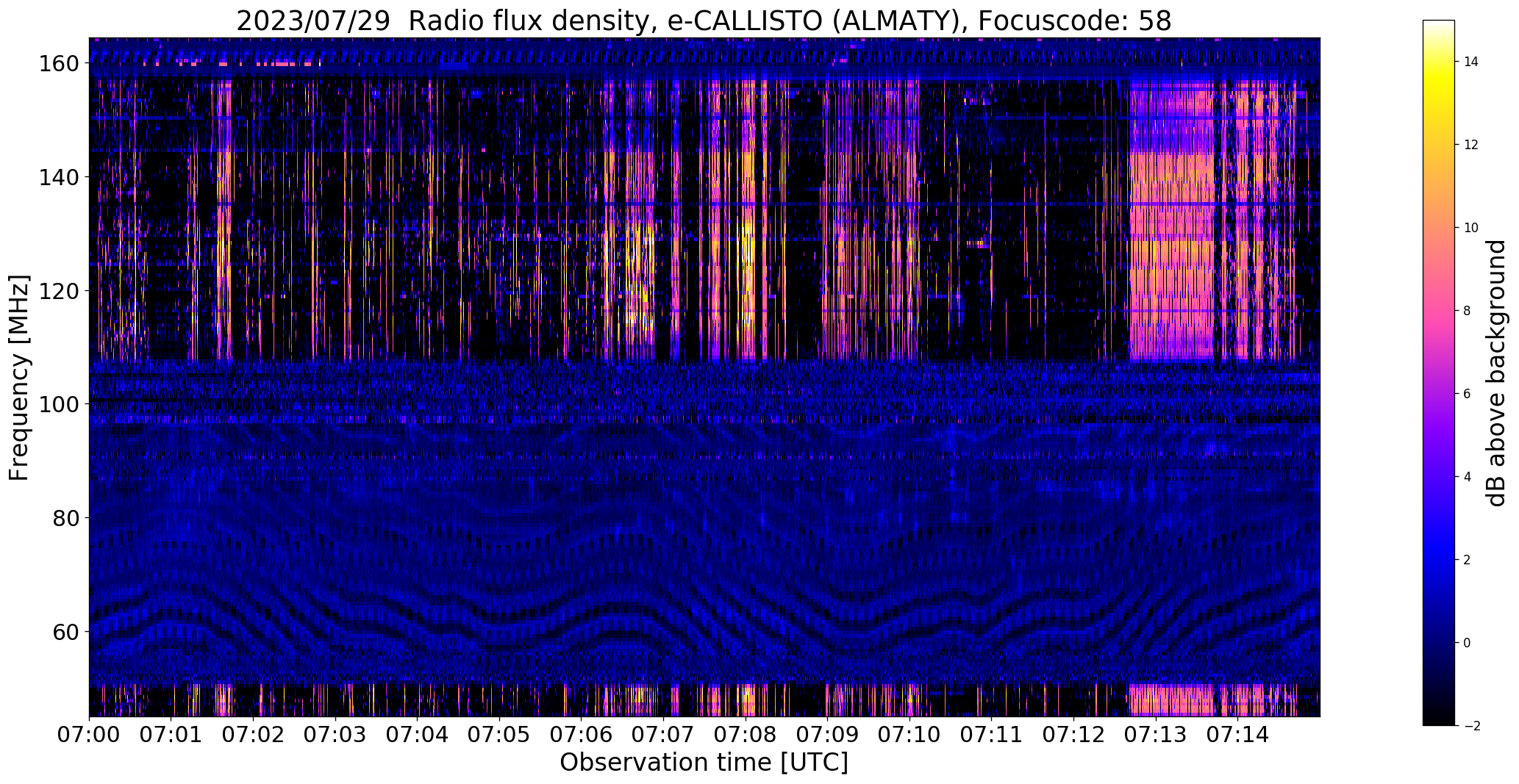This screenshot has width=1519, height=784.
Task: Click the 07:04 time tick label
Action: point(418,734)
